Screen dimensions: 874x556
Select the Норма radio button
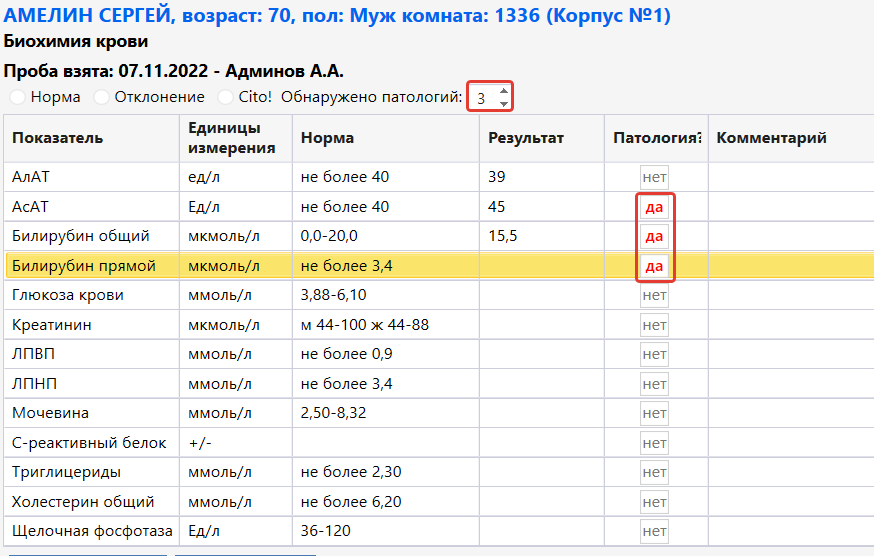tap(18, 97)
